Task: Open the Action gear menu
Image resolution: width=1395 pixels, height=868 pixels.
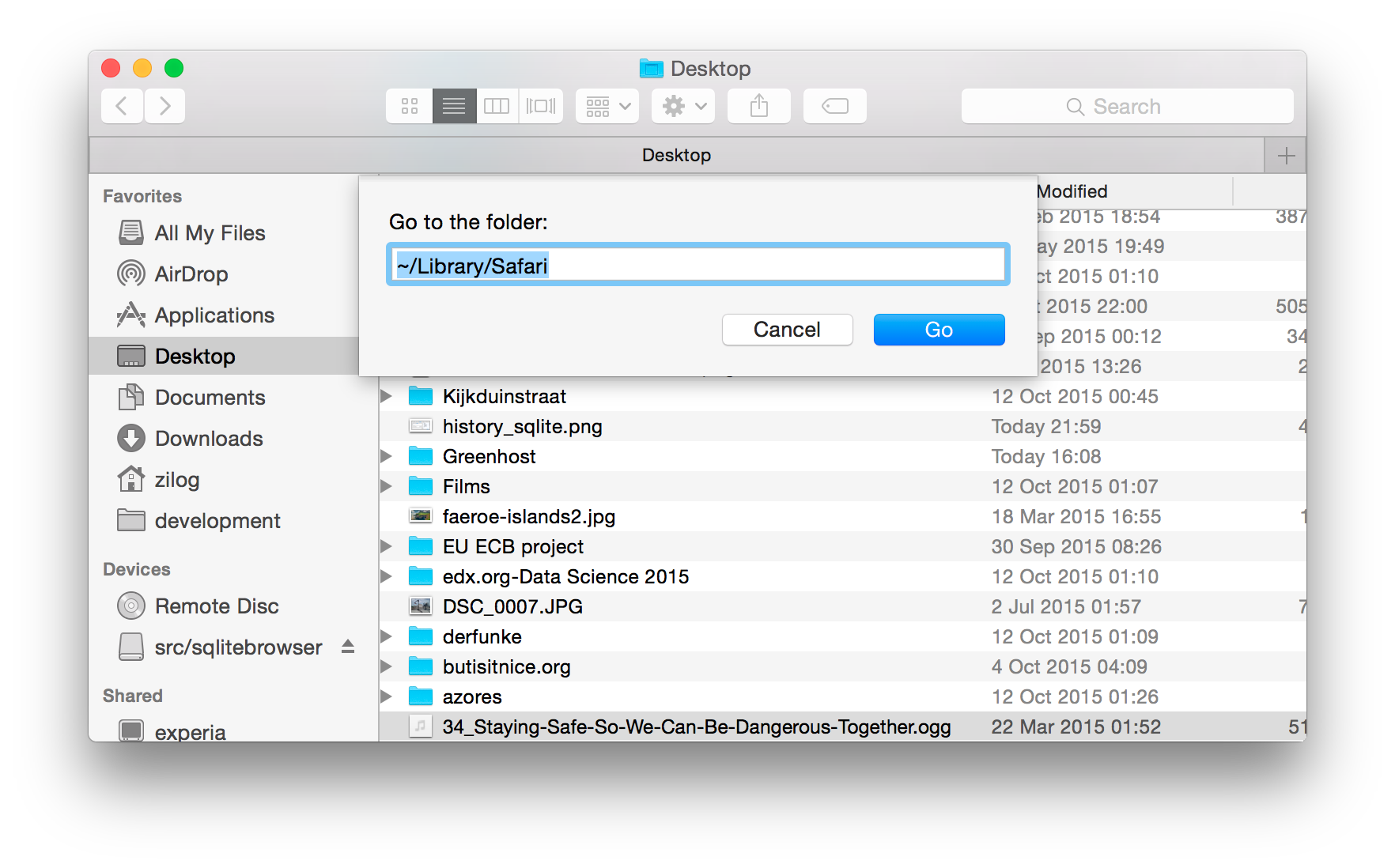Action: pos(683,106)
